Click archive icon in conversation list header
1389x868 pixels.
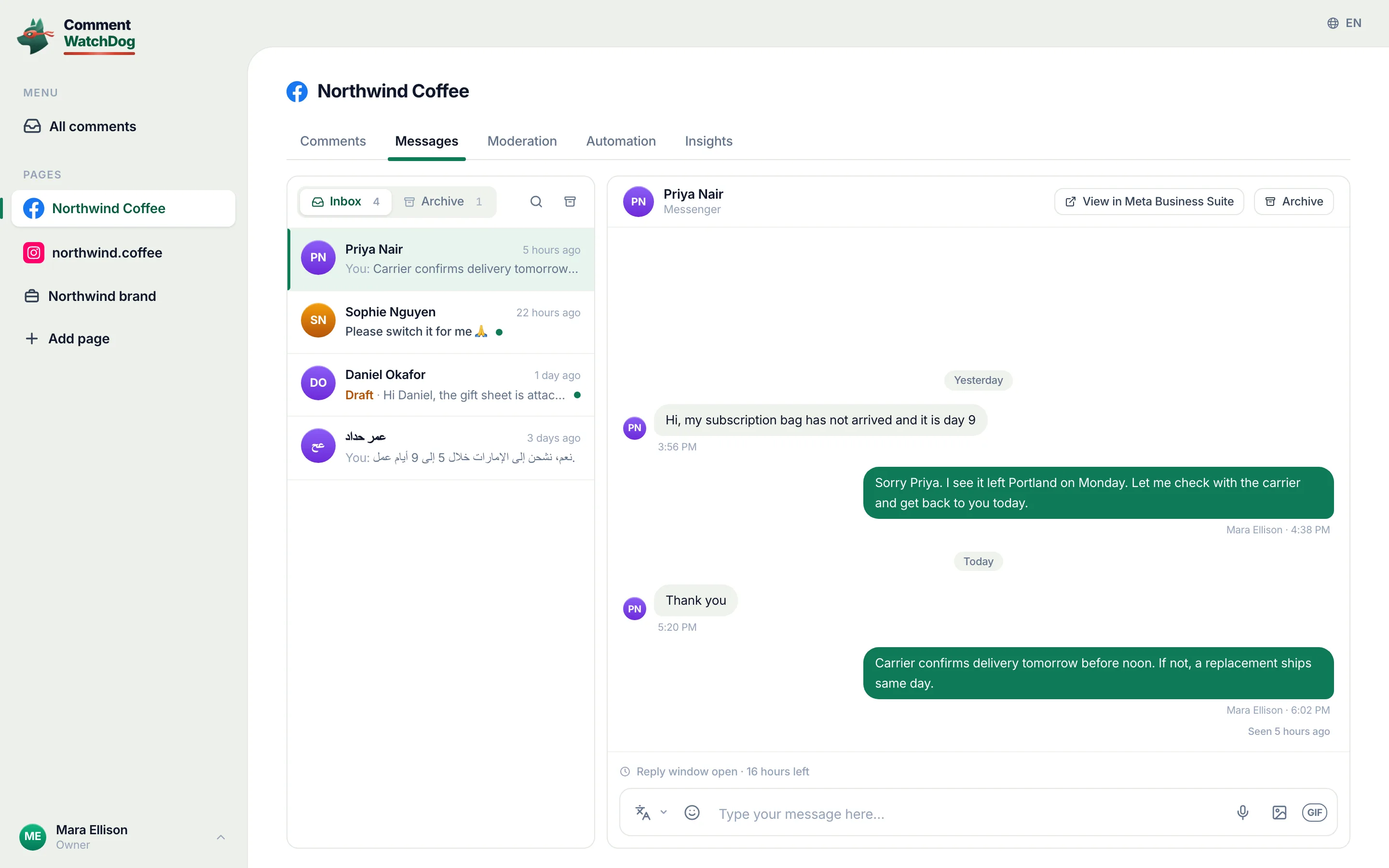click(570, 202)
